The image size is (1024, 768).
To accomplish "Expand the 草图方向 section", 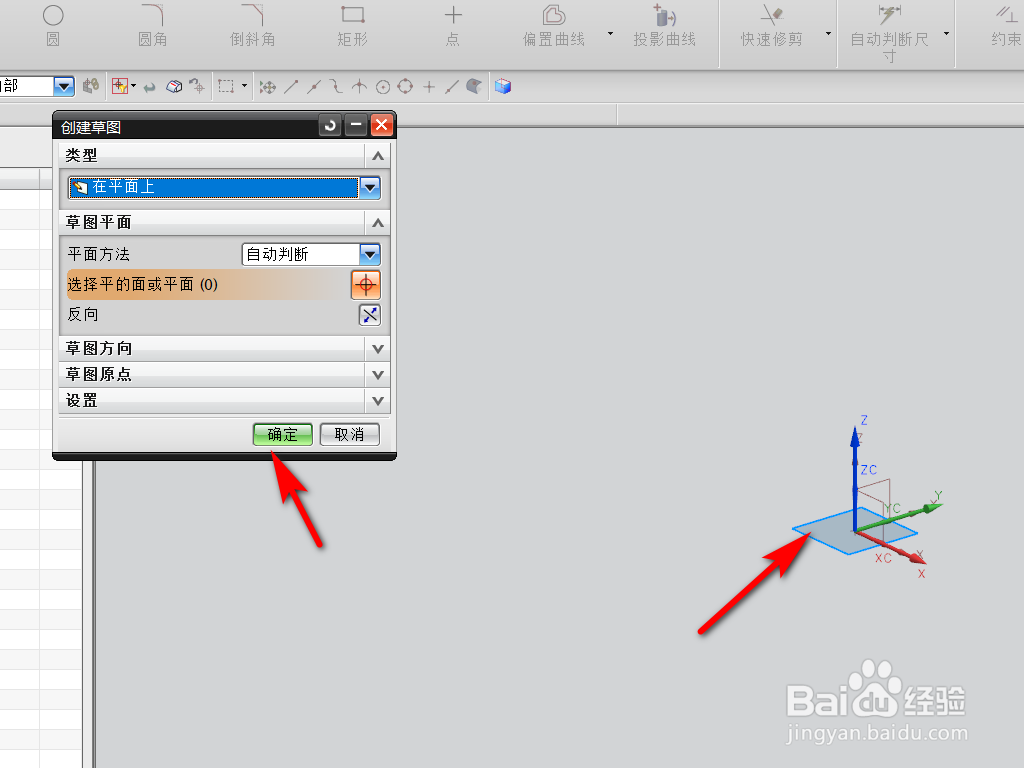I will 377,349.
